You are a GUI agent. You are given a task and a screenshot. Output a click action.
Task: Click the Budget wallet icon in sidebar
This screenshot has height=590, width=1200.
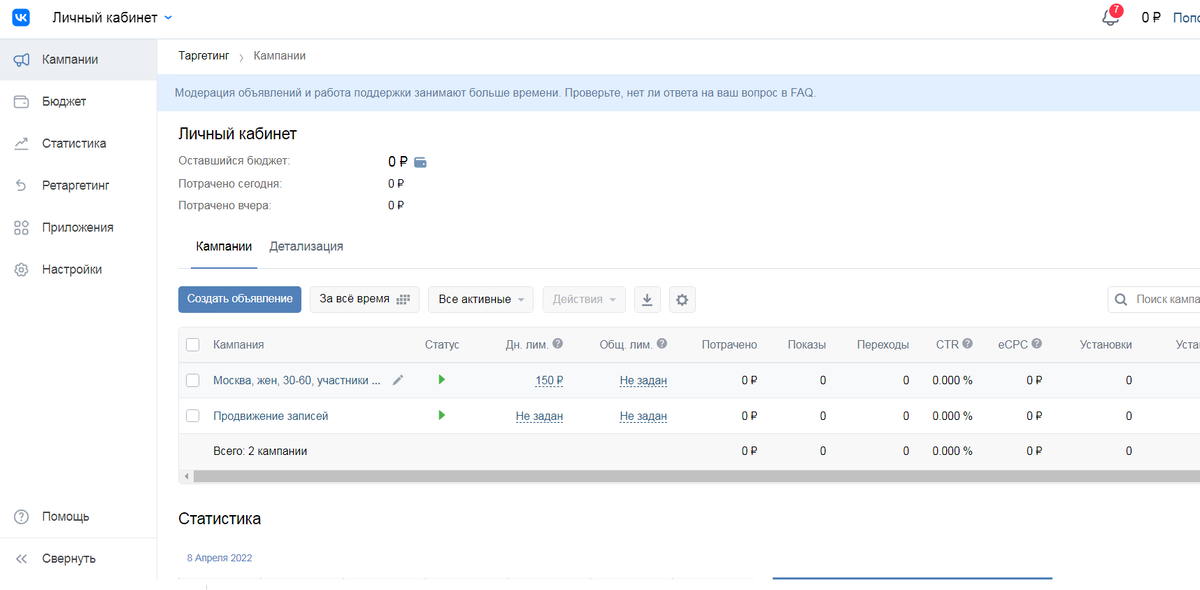[x=21, y=102]
